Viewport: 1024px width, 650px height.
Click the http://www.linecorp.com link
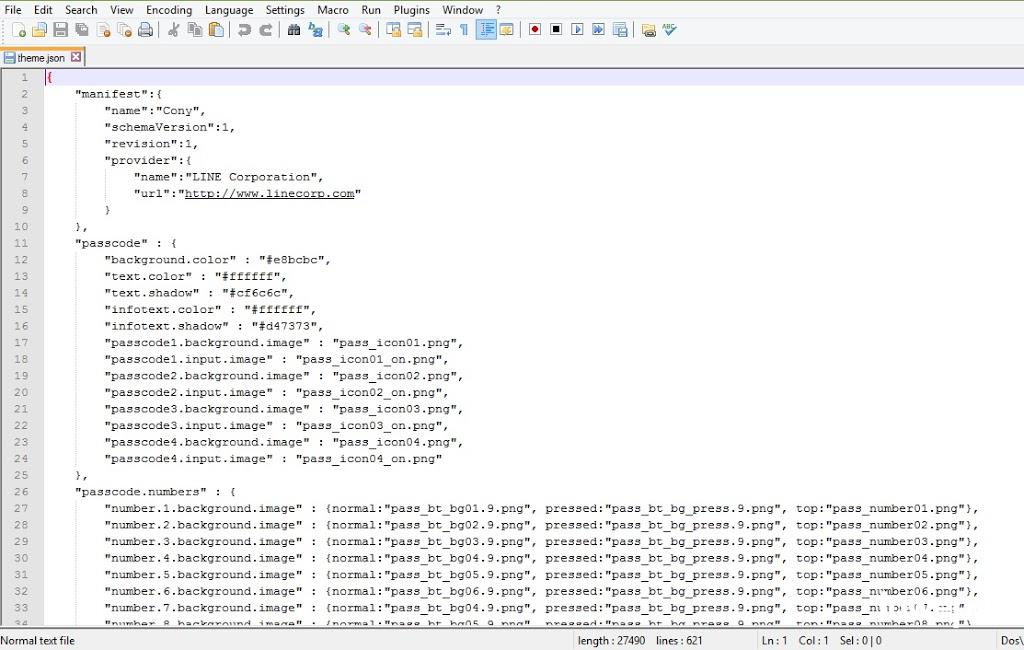[x=270, y=194]
